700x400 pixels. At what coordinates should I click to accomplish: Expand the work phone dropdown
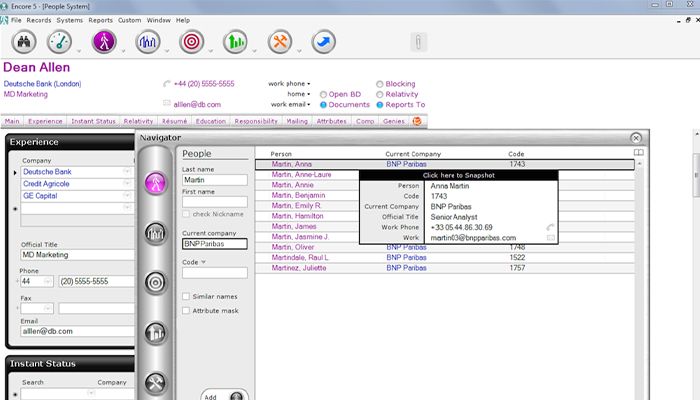[x=309, y=84]
